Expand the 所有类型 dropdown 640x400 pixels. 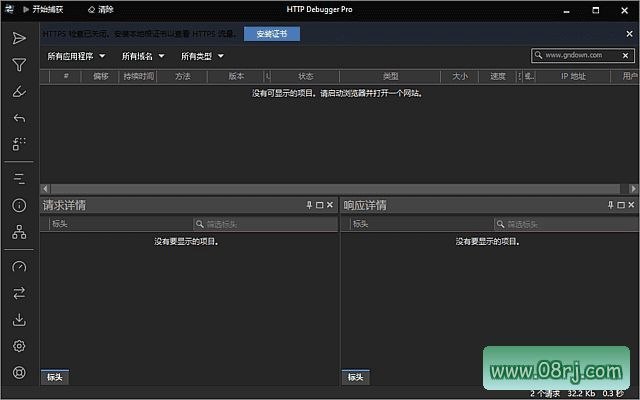click(202, 56)
